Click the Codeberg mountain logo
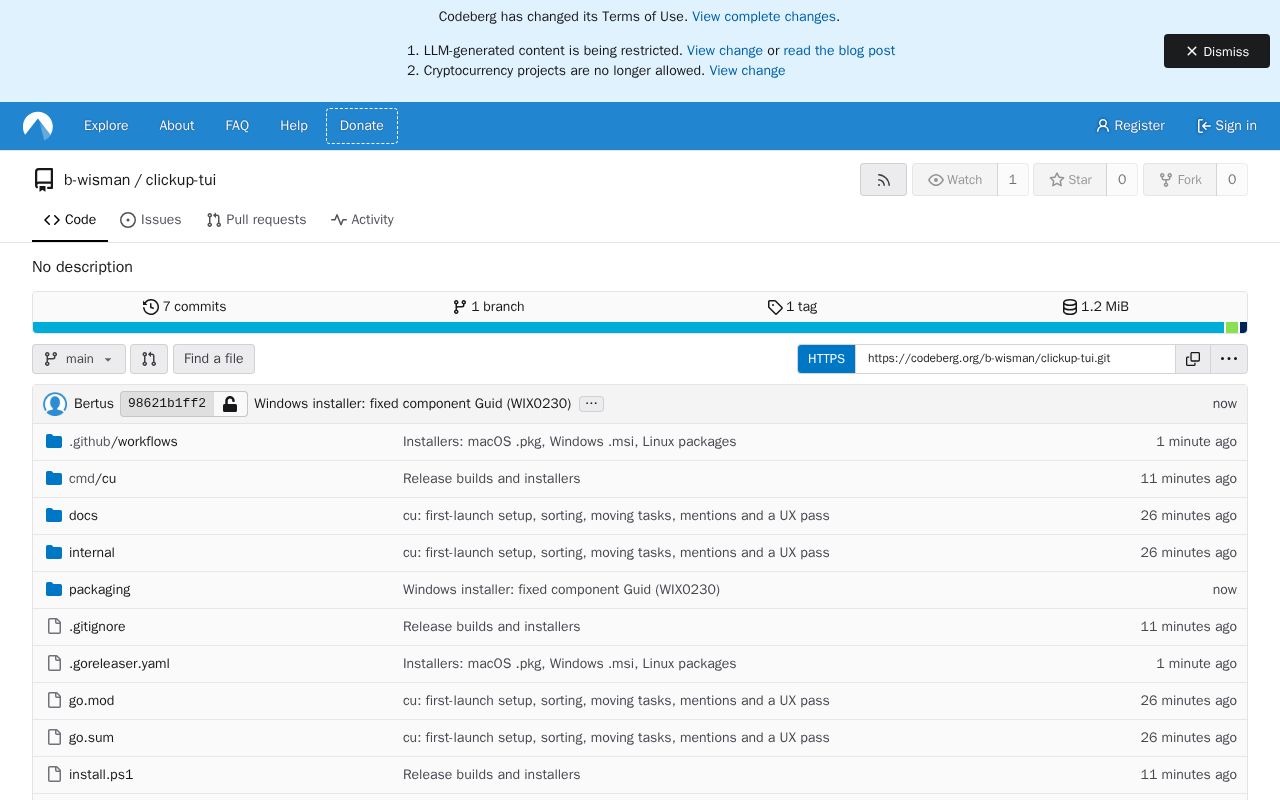This screenshot has width=1280, height=800. [38, 126]
